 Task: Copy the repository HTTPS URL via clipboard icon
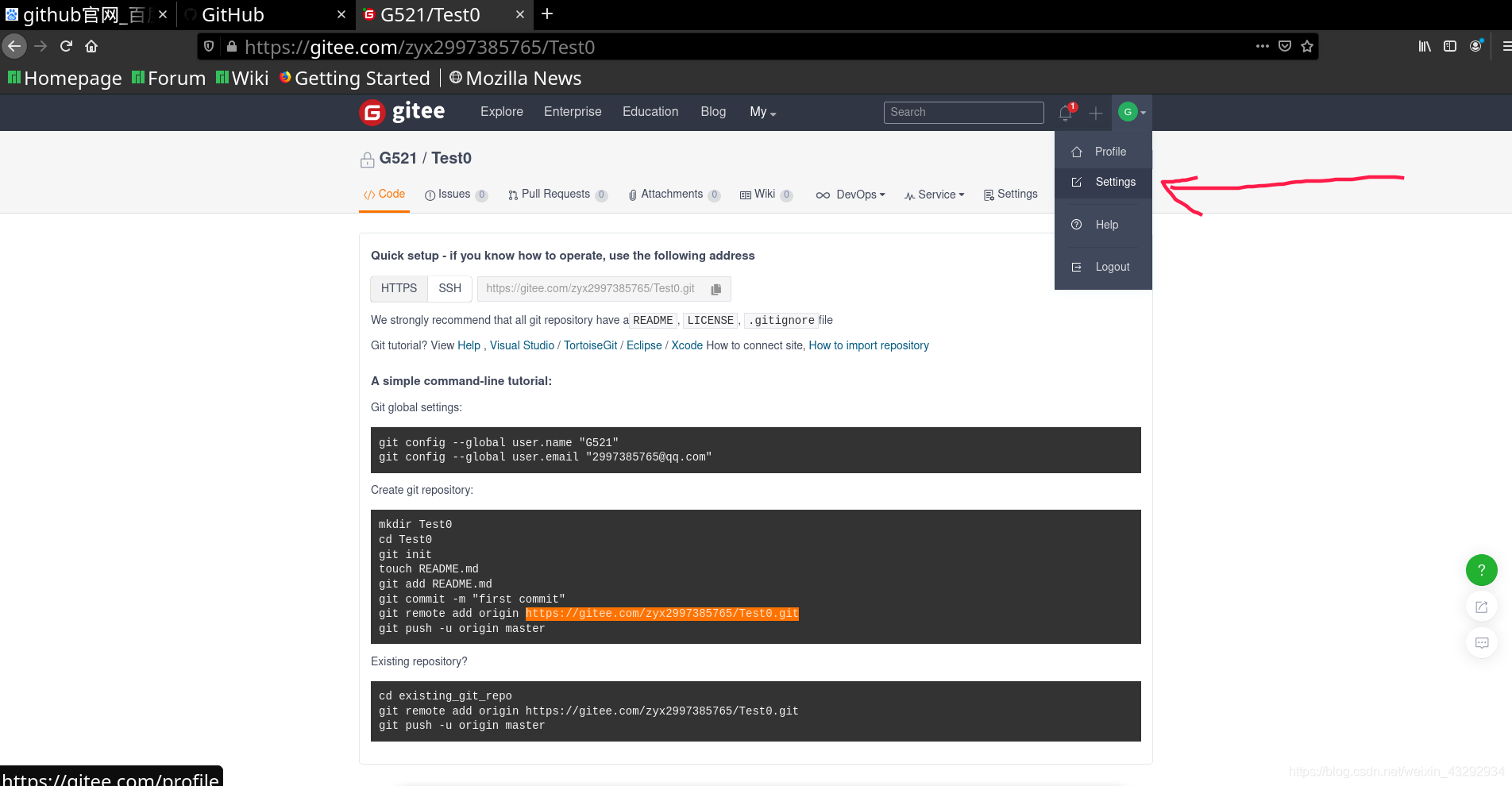716,289
